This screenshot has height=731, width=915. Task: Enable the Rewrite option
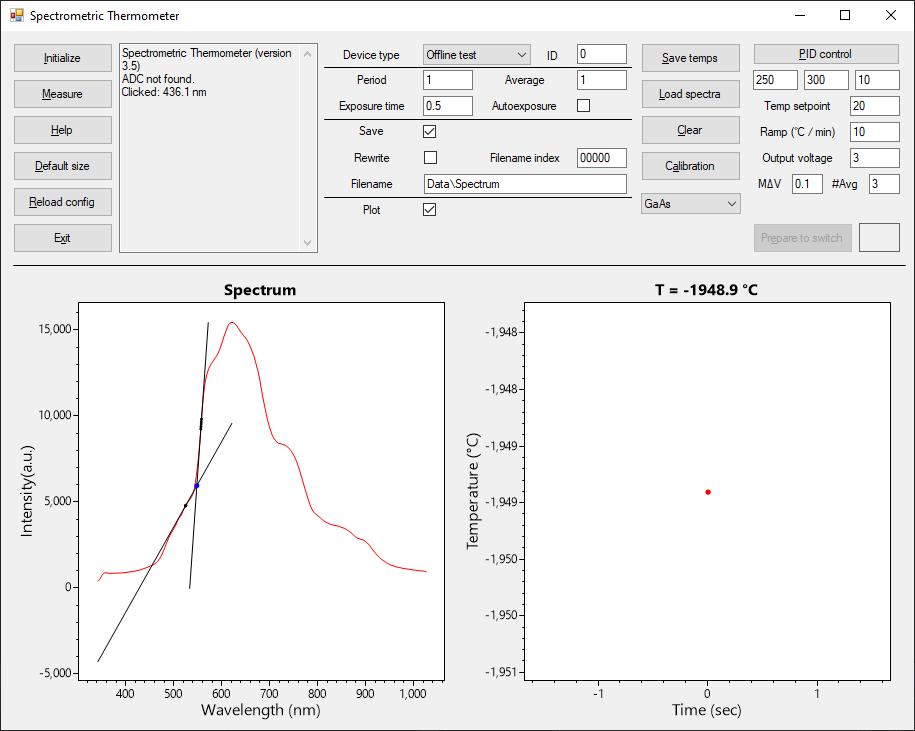click(429, 156)
